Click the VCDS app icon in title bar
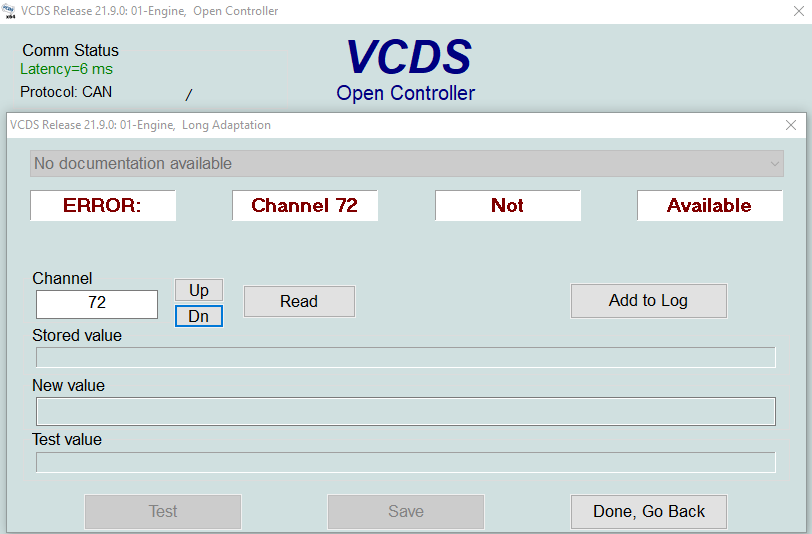Screen dimensions: 812x534 [x=9, y=11]
